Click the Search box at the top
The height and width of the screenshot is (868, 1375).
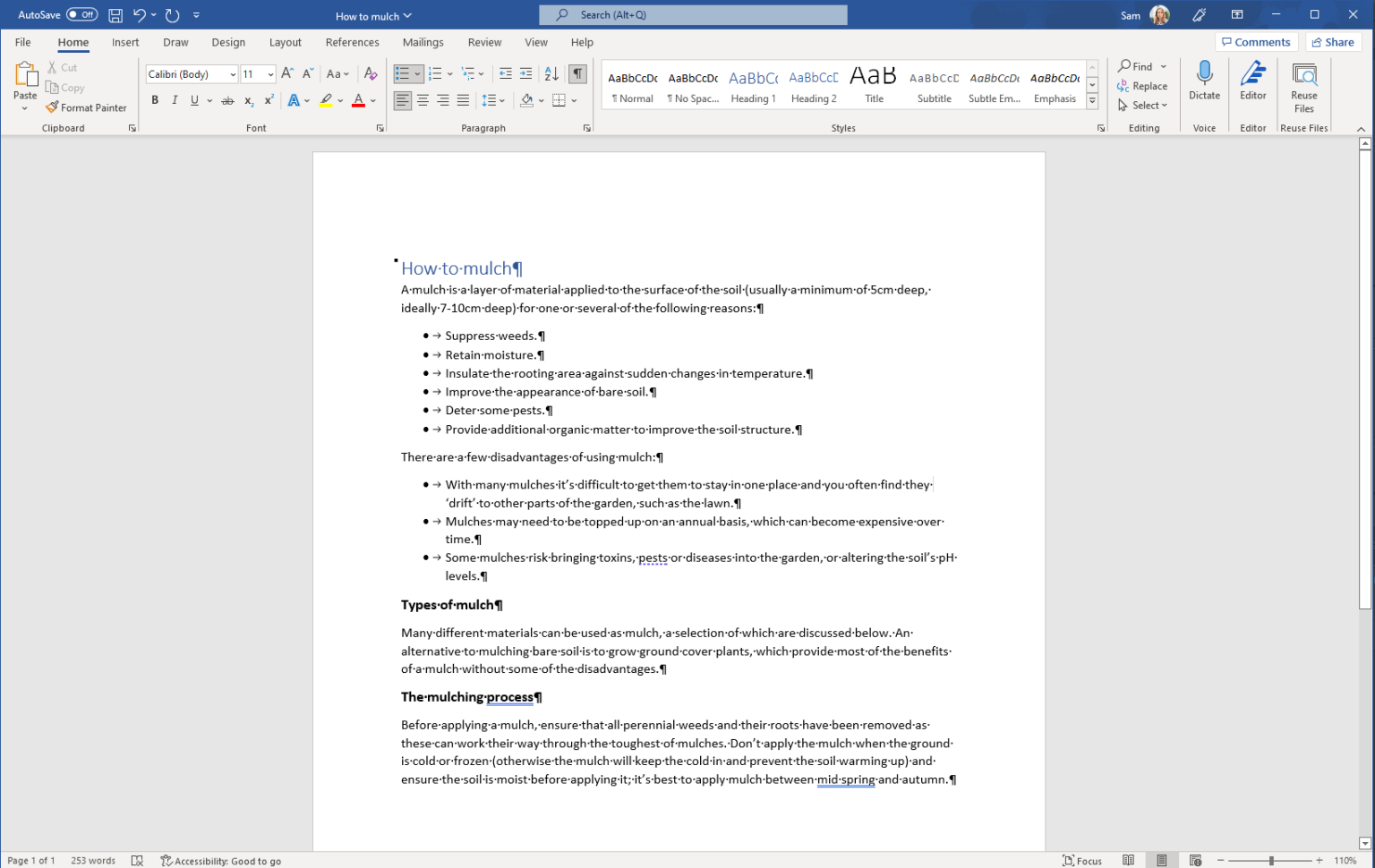692,14
